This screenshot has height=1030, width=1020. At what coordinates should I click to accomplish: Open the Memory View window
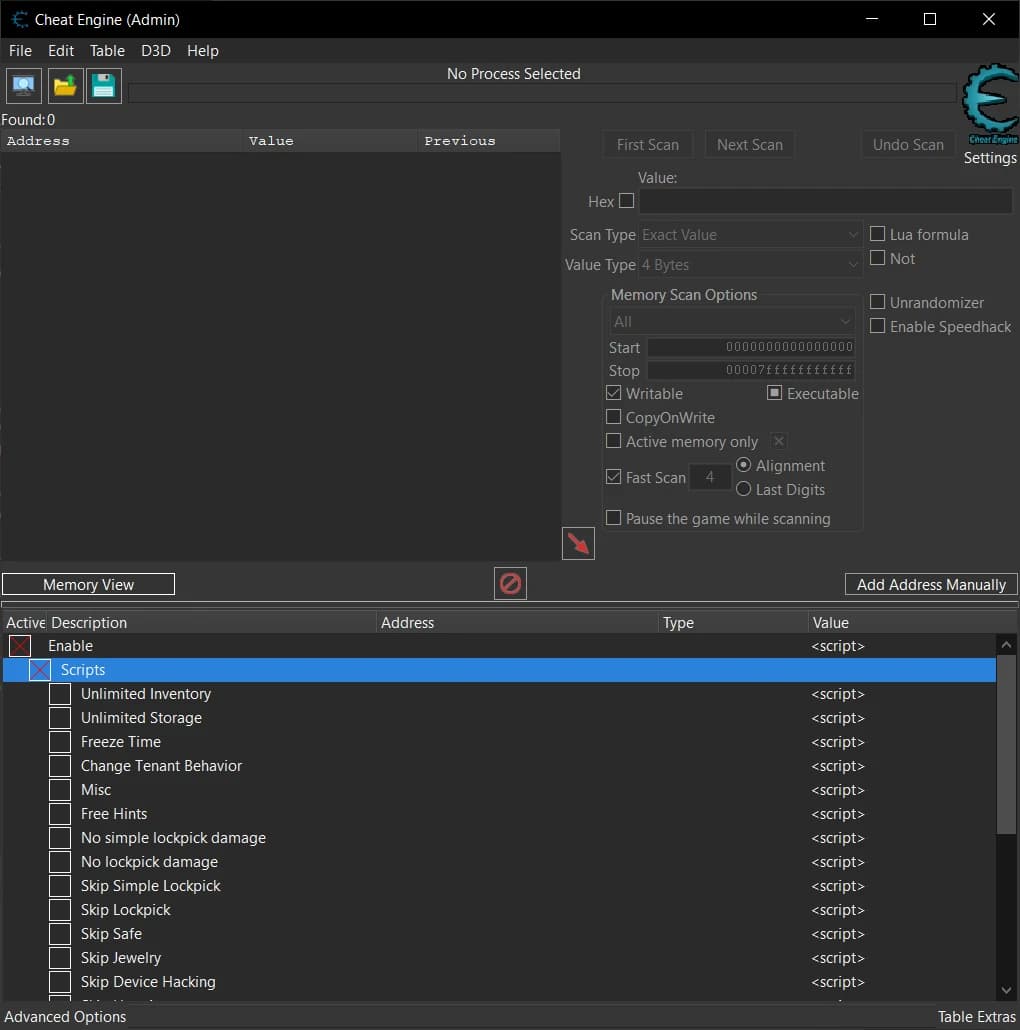(x=89, y=584)
